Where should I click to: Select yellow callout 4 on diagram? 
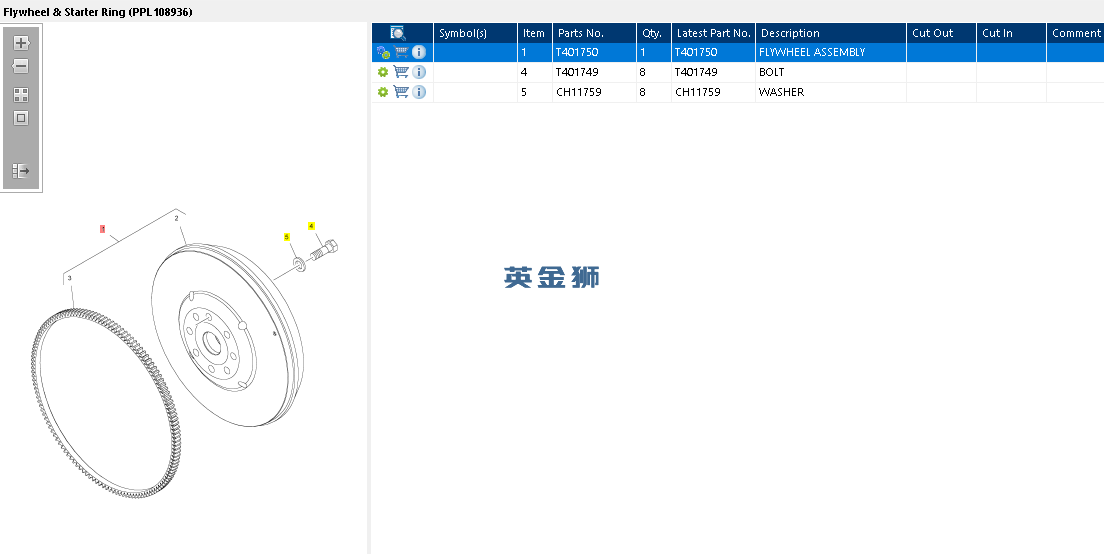311,226
